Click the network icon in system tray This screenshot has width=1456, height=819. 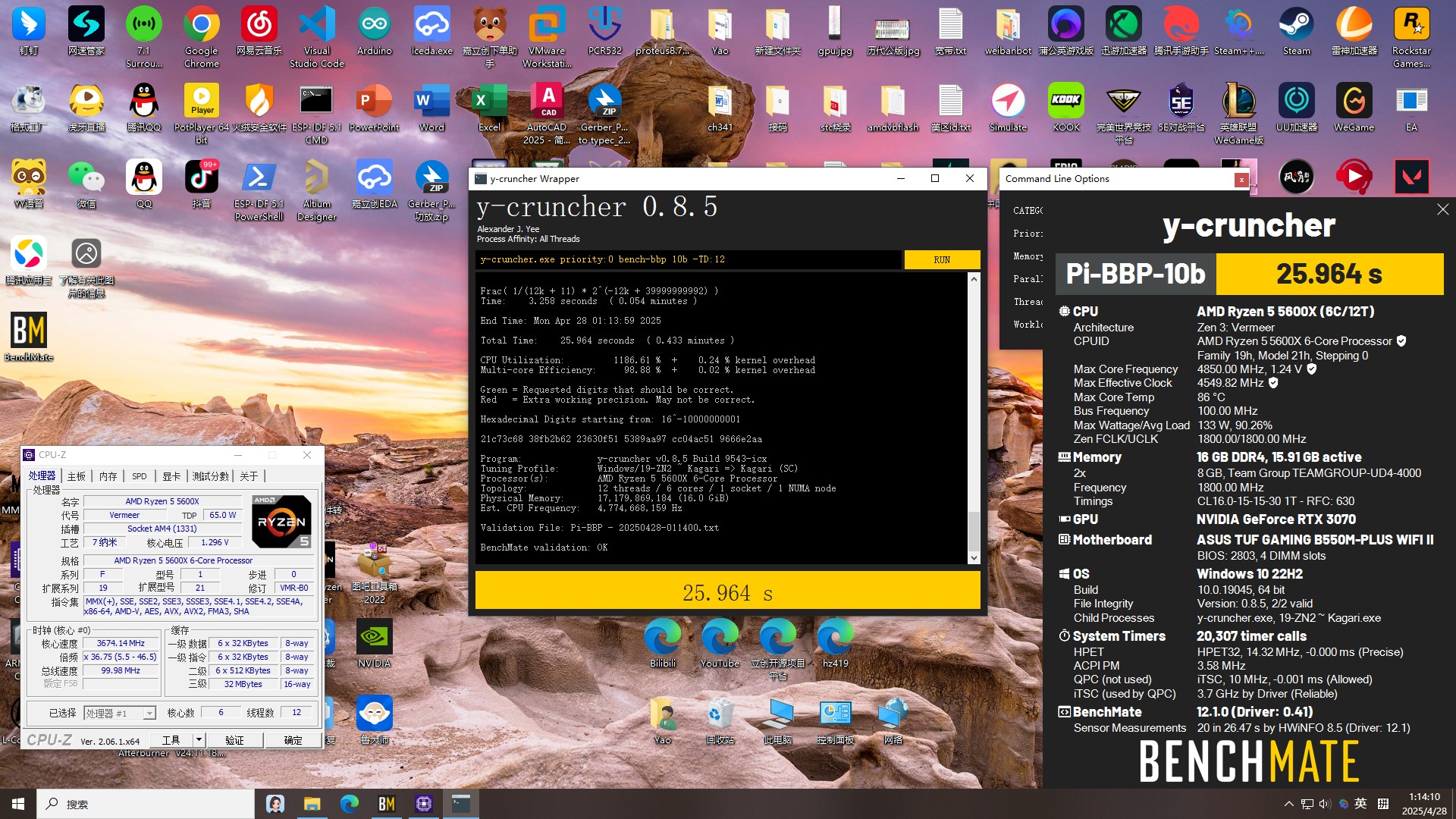[1307, 804]
